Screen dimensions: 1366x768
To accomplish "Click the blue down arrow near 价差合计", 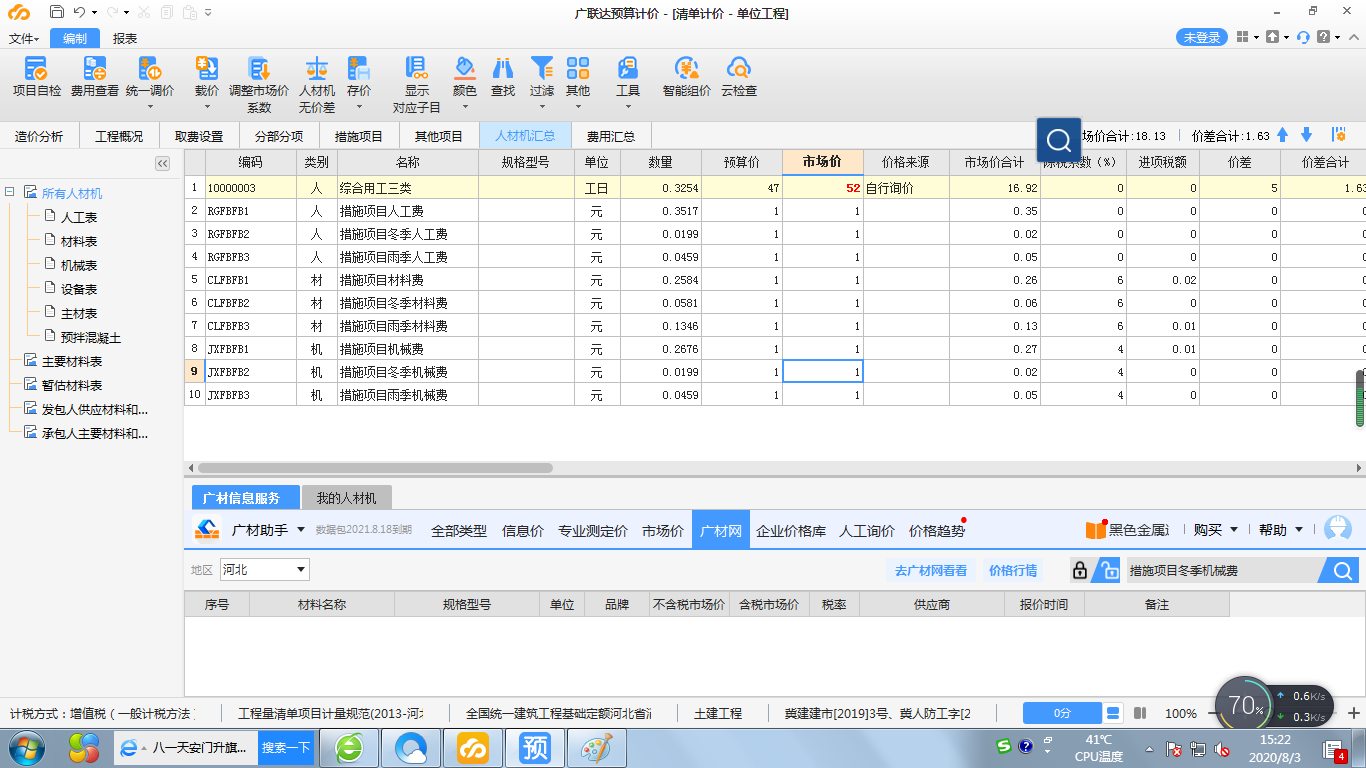I will click(x=1306, y=135).
